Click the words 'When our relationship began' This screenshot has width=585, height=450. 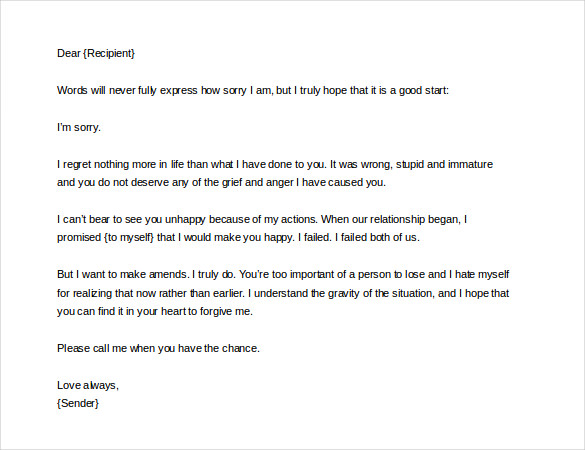[391, 219]
